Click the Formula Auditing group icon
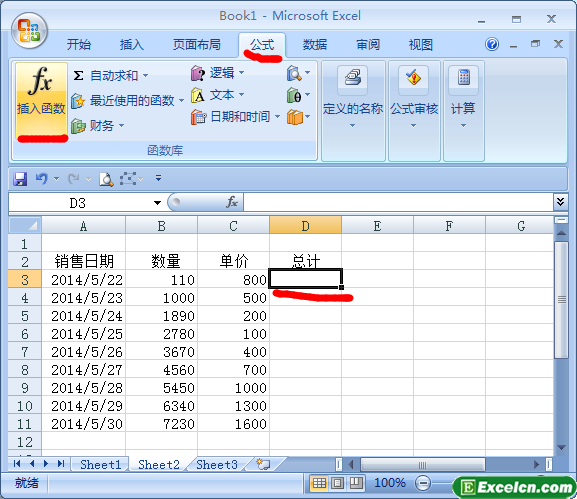This screenshot has height=499, width=577. click(x=413, y=79)
